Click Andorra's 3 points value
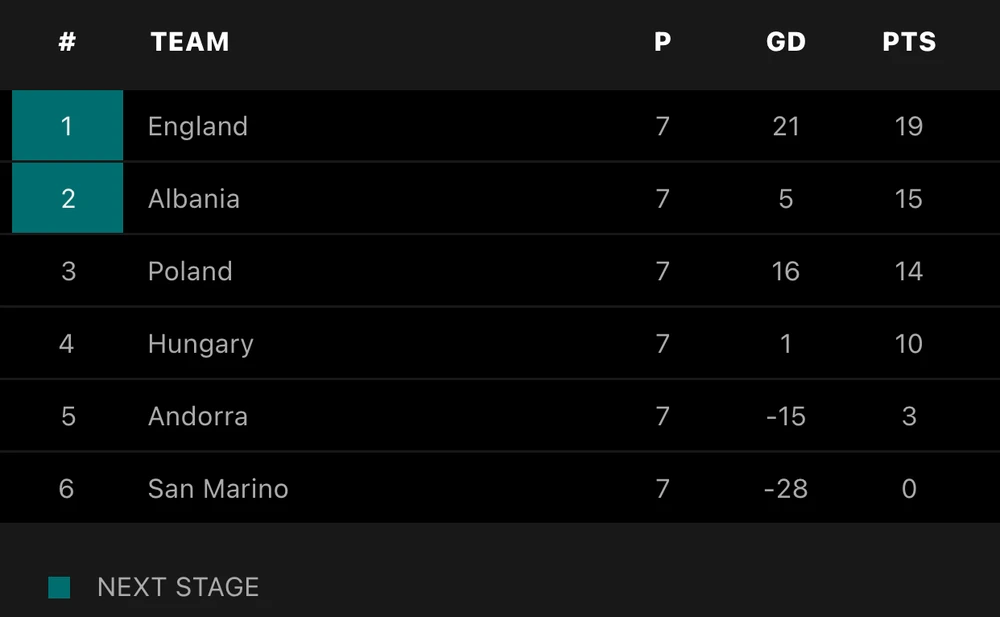Screen dimensions: 1000x617 [x=908, y=416]
